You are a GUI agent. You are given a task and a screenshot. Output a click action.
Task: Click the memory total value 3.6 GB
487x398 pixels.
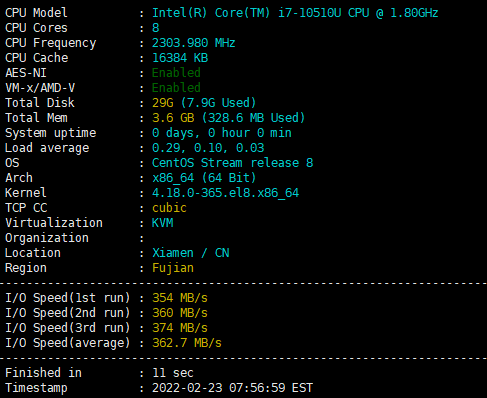point(173,118)
